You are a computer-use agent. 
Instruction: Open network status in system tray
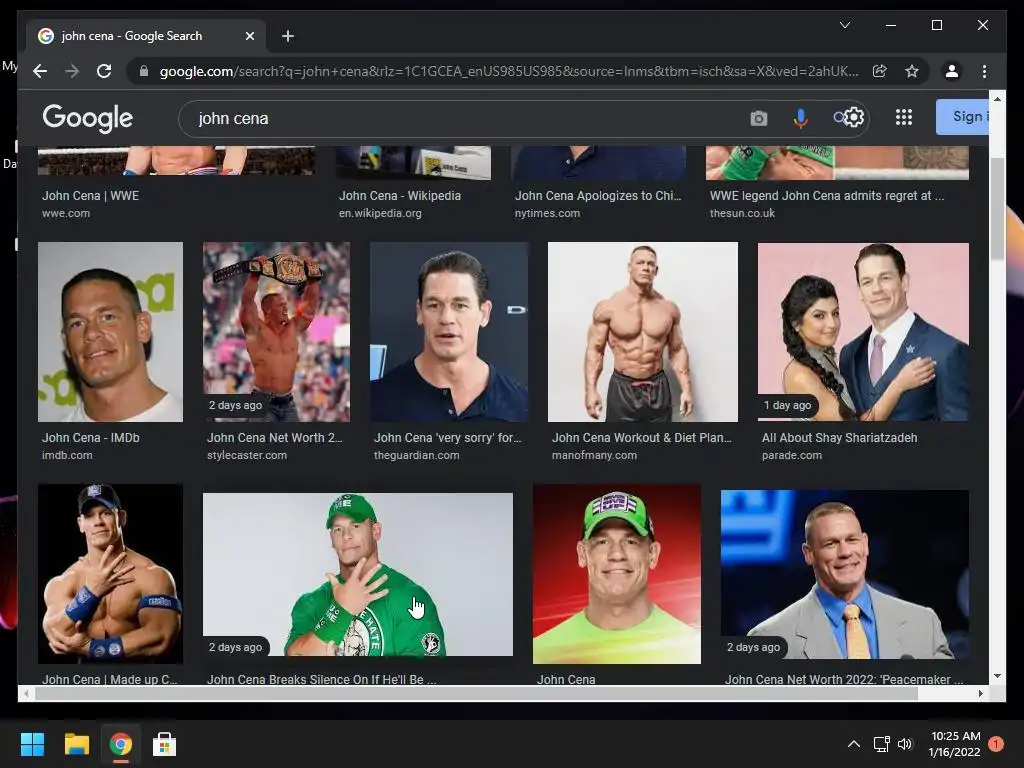[x=882, y=744]
